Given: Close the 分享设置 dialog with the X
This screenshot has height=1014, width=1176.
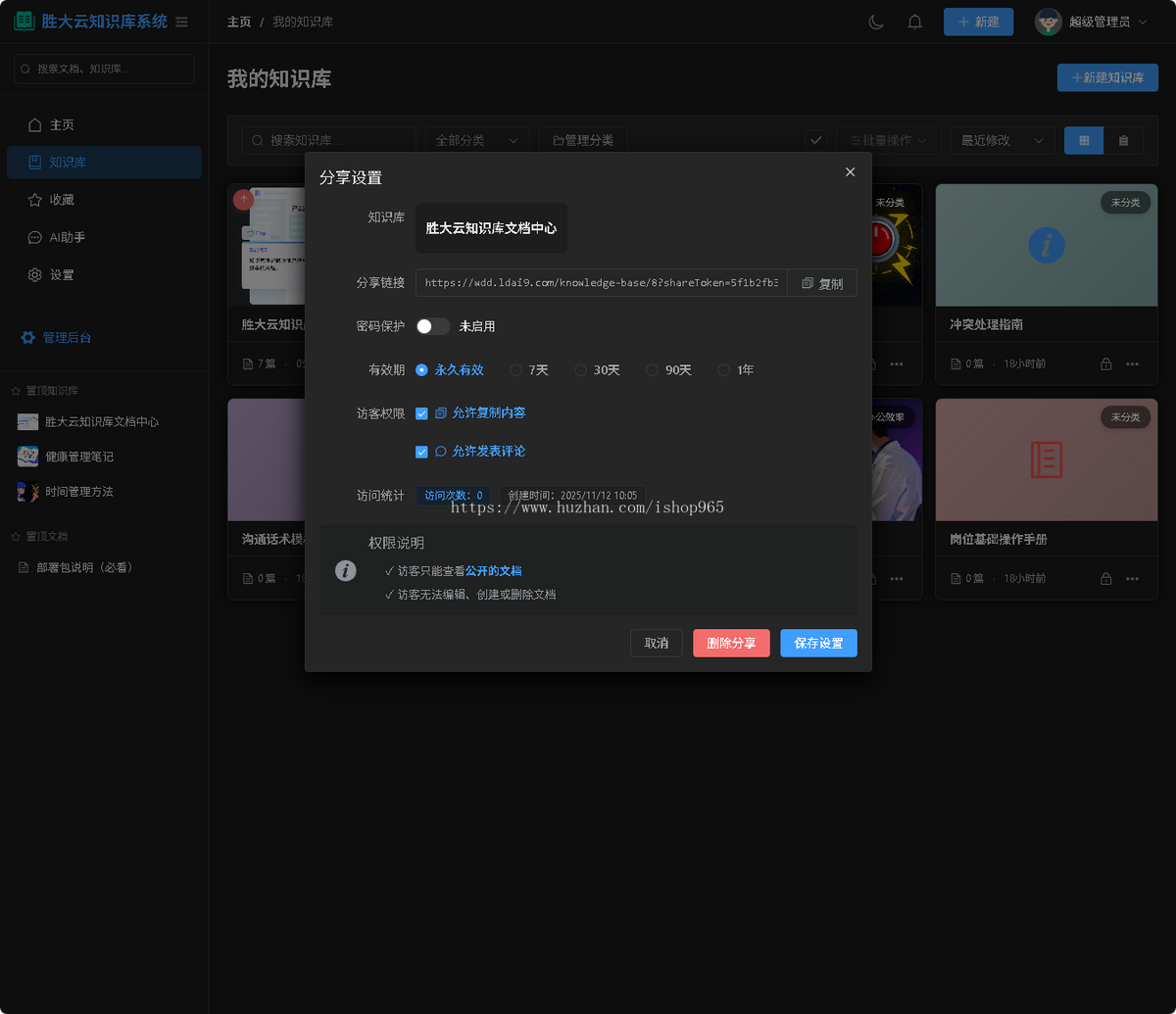Looking at the screenshot, I should [850, 172].
